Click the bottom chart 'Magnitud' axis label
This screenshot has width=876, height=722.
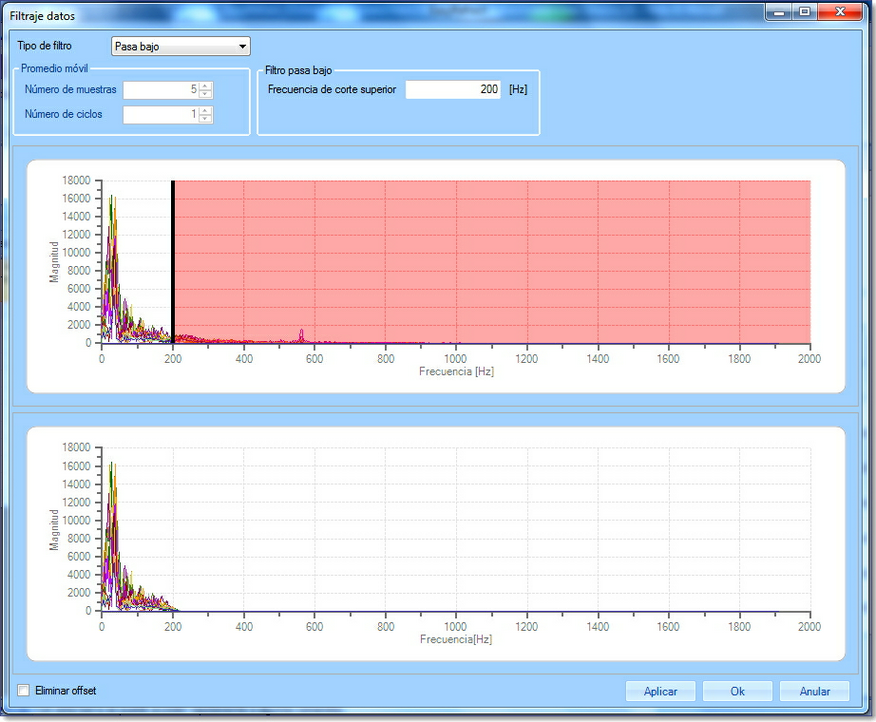coord(54,530)
